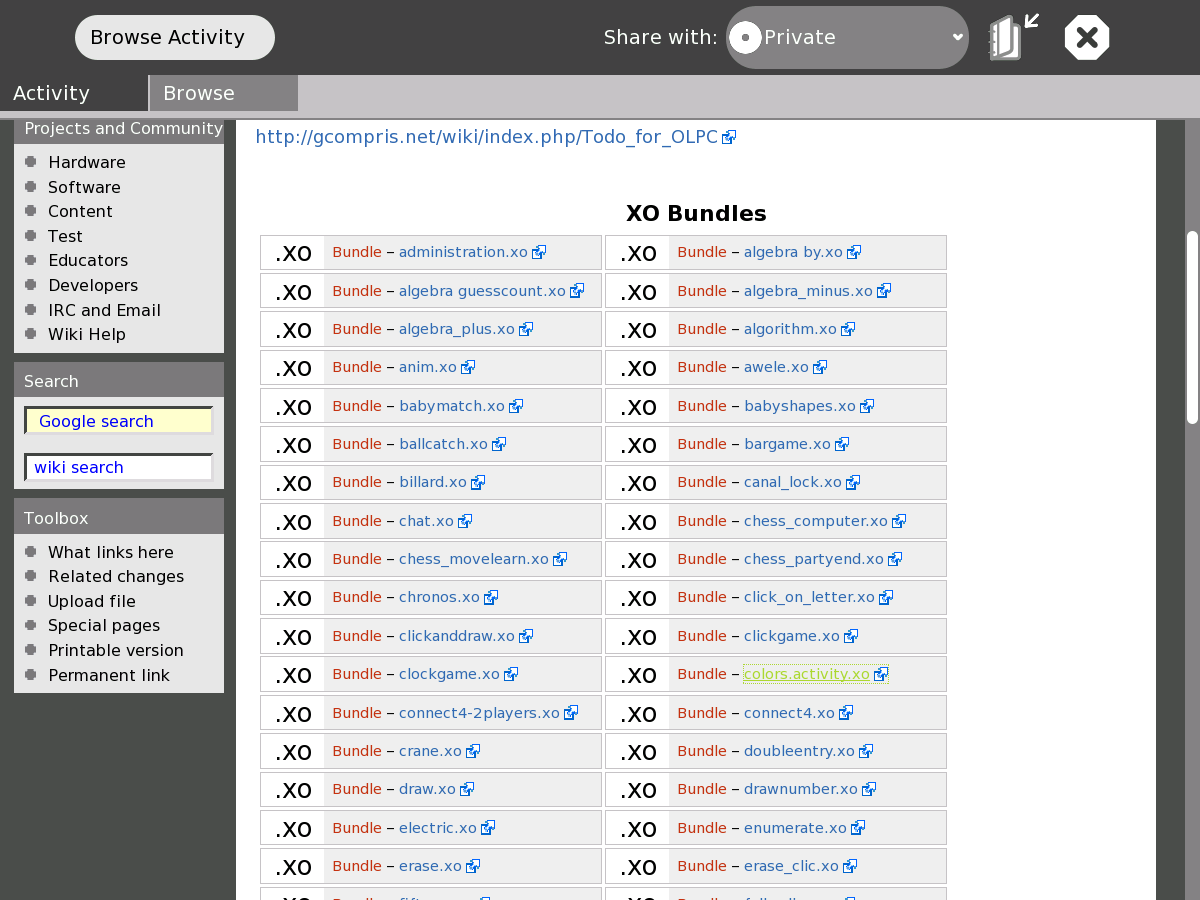Click the .XO icon beside chess_computer.xo
This screenshot has height=900, width=1200.
coord(638,522)
